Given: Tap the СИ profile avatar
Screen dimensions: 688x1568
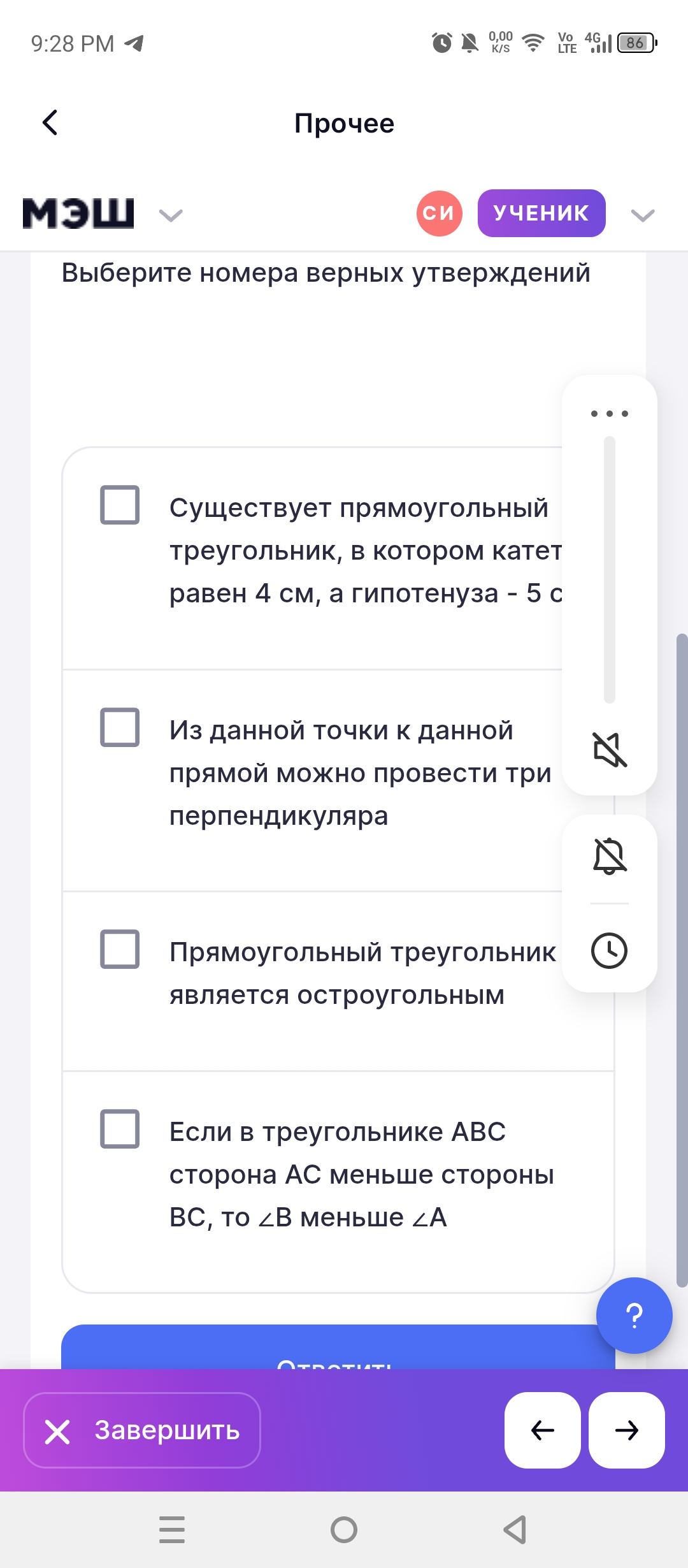Looking at the screenshot, I should pos(439,214).
